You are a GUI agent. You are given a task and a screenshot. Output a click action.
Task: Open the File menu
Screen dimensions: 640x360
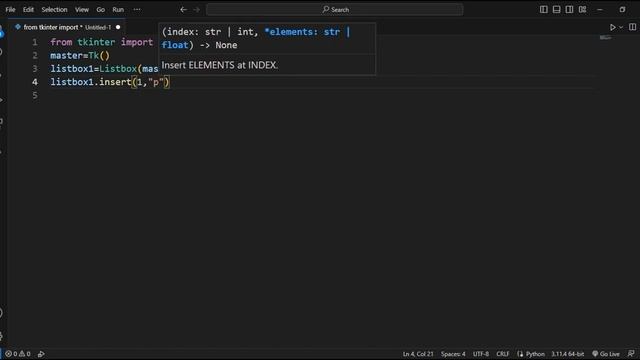(x=10, y=9)
